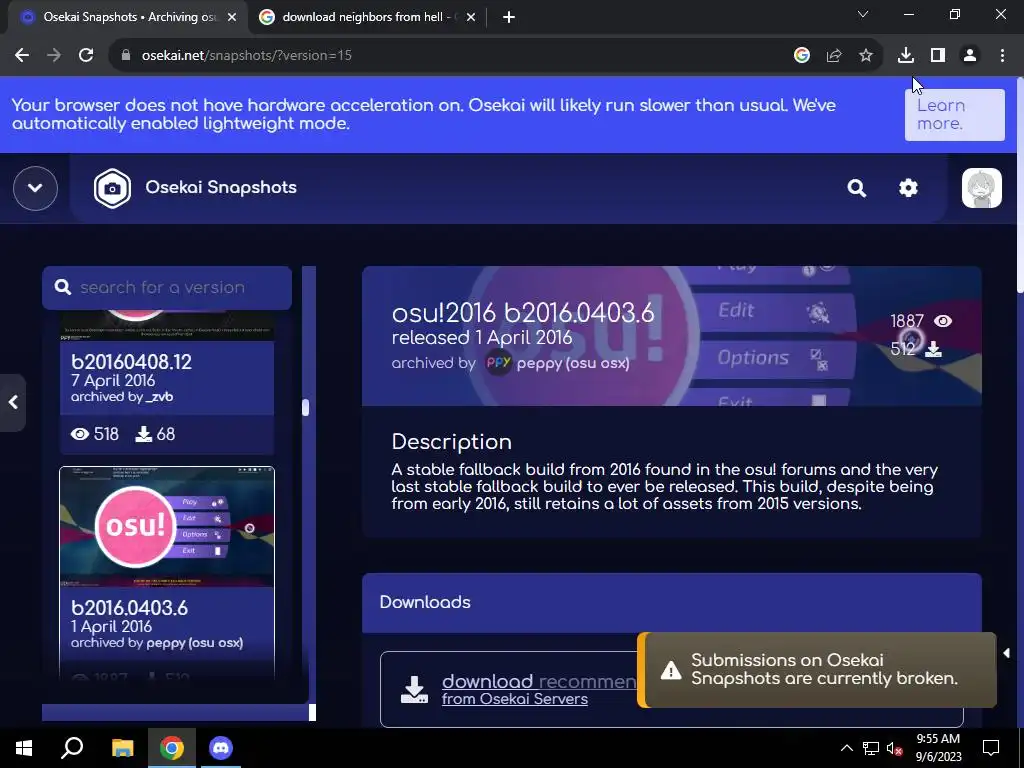Click the download recommended link
1024x768 pixels.
(539, 681)
